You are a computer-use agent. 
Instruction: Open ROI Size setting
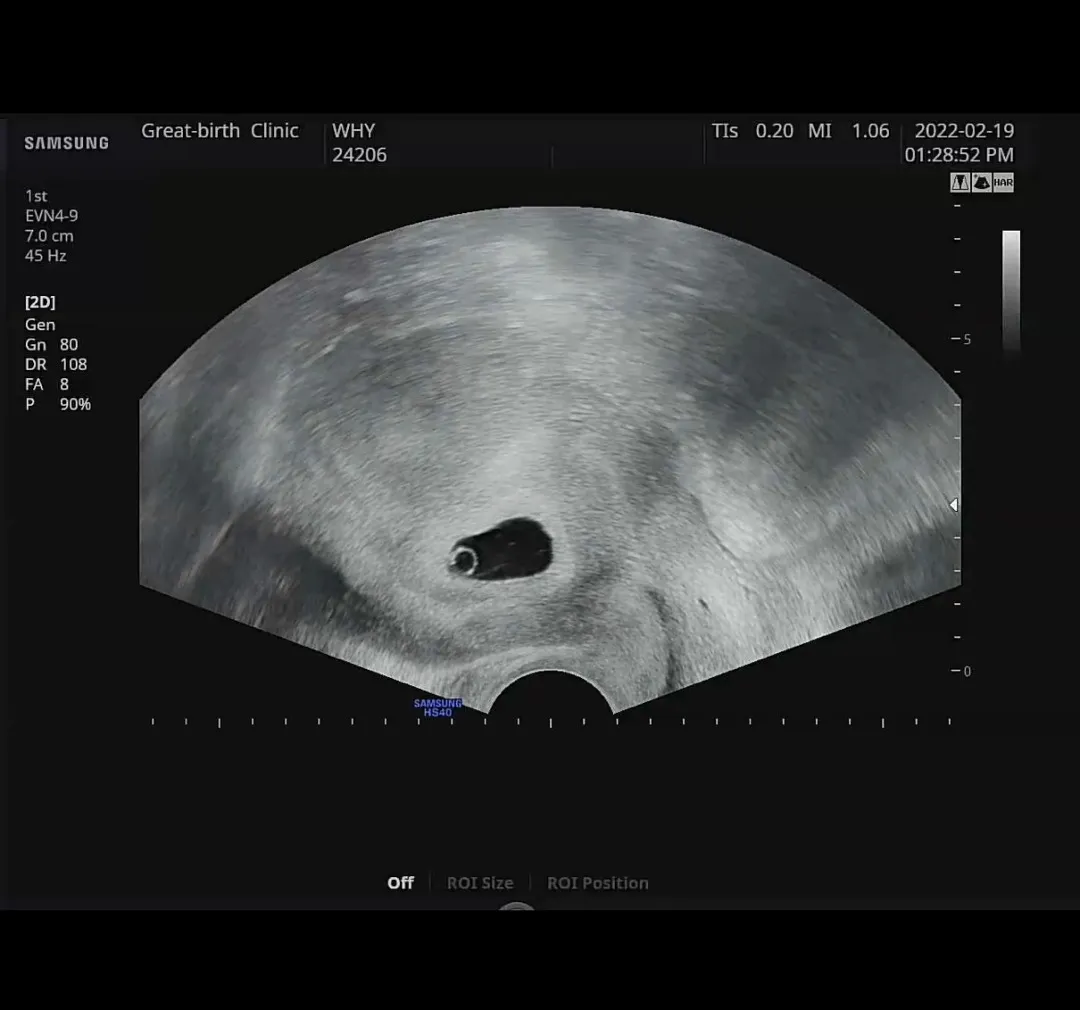click(x=480, y=883)
